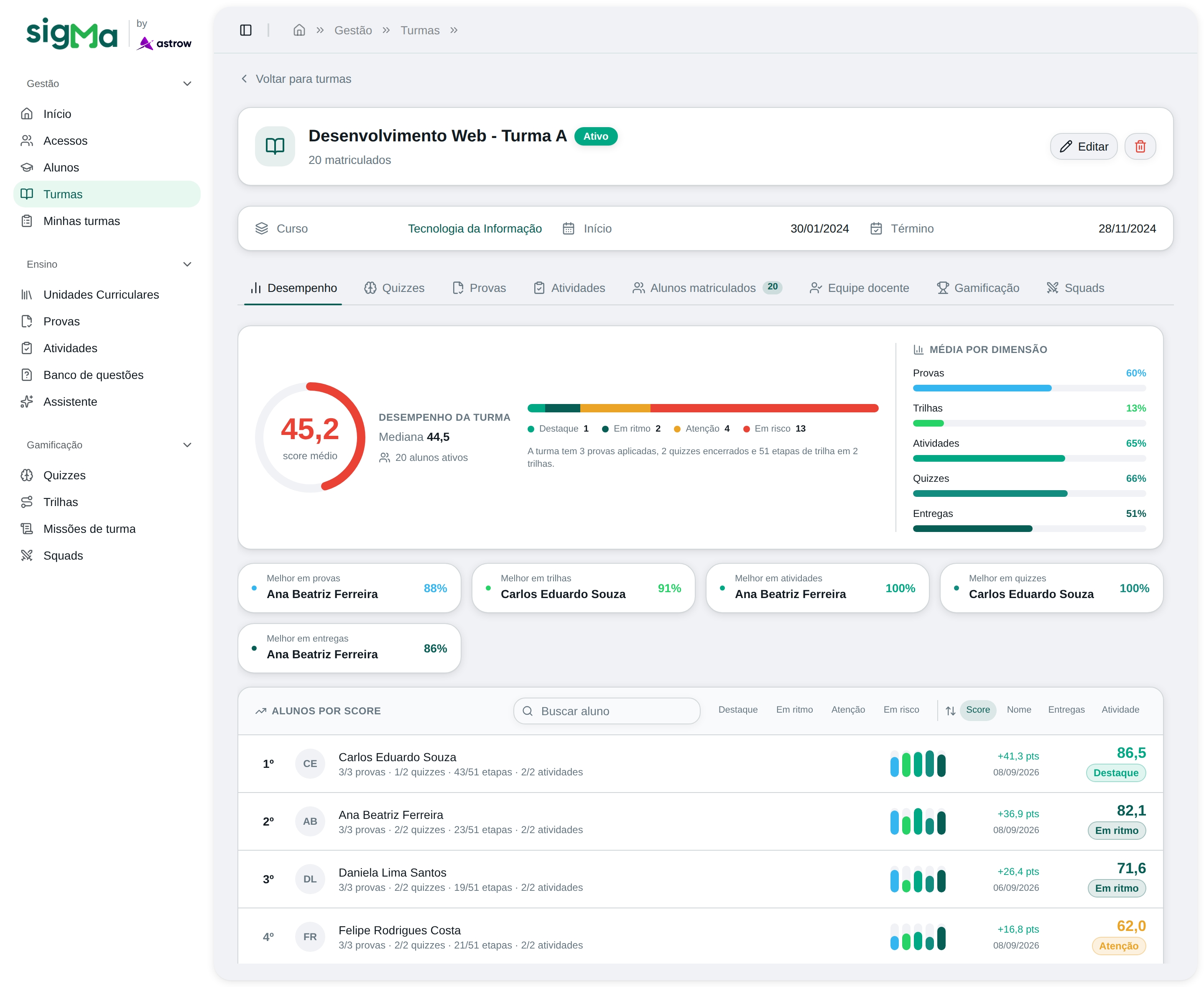Open the Alunos matriculados tab

(707, 288)
